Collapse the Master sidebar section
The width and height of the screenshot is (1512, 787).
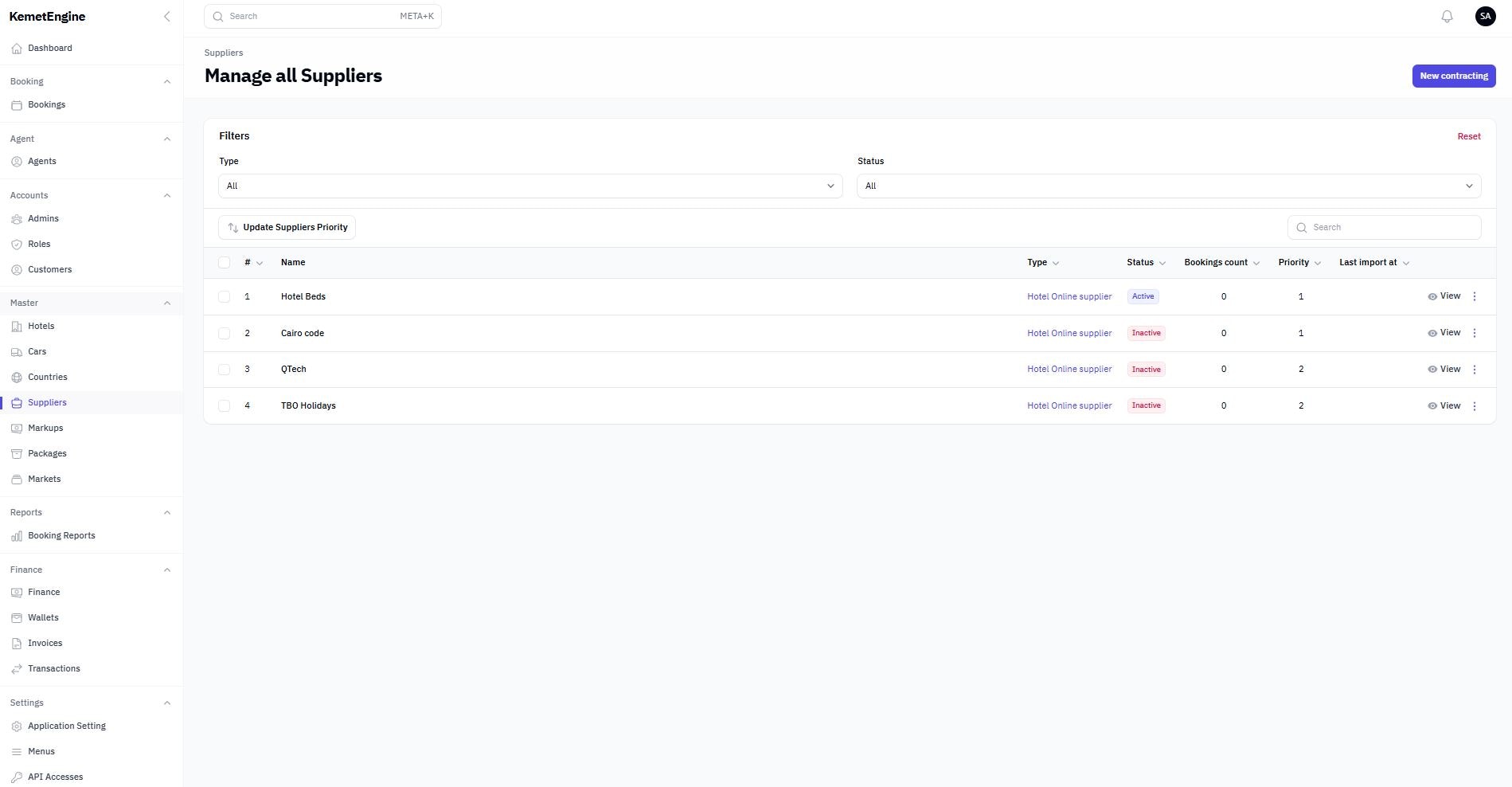point(166,303)
